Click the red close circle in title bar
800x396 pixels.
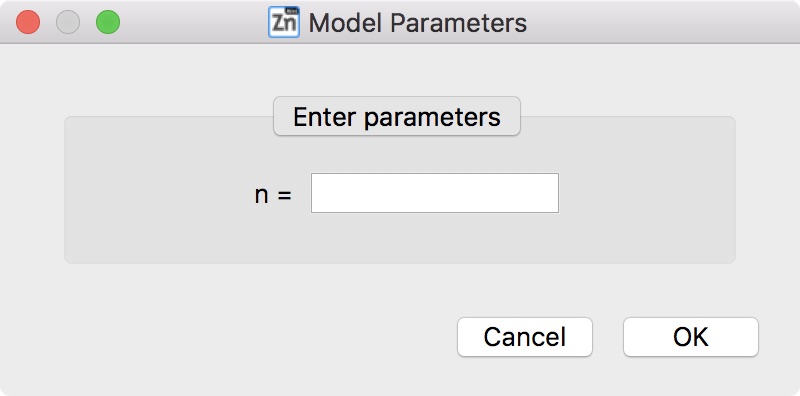coord(28,22)
